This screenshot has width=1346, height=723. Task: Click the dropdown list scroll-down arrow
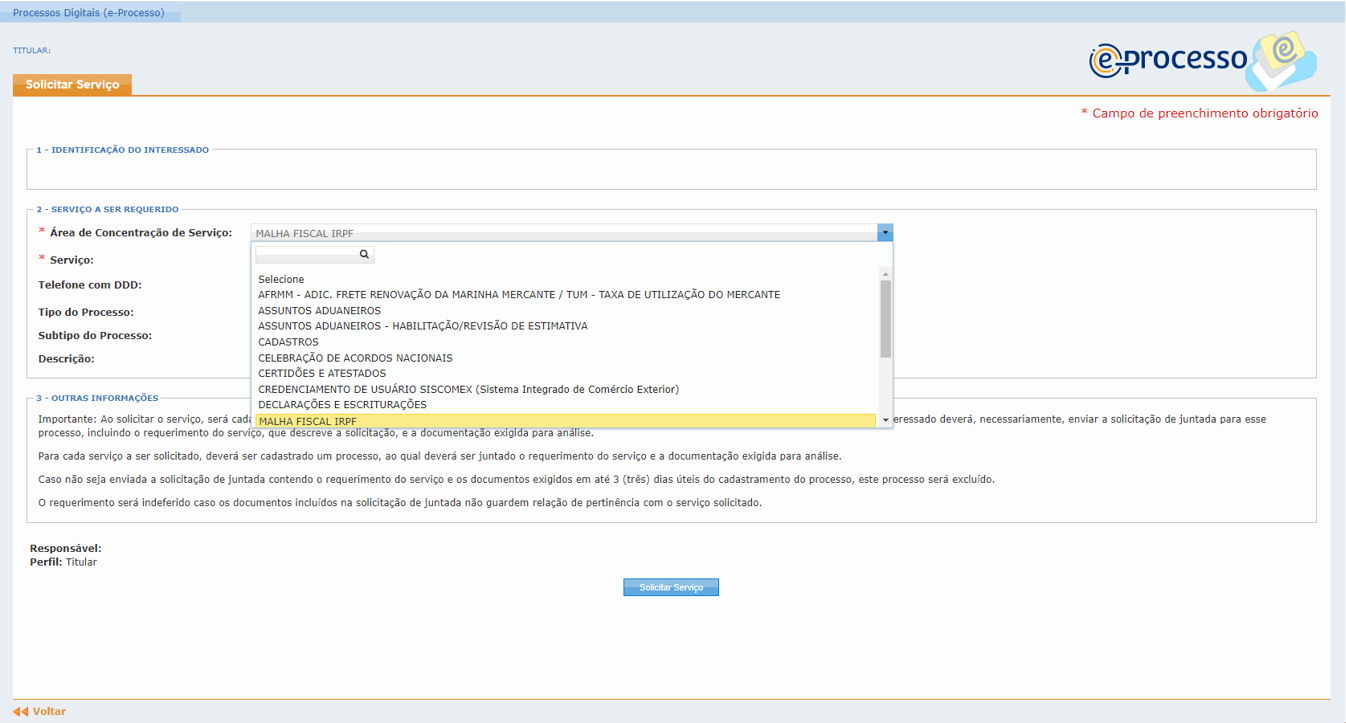coord(885,420)
